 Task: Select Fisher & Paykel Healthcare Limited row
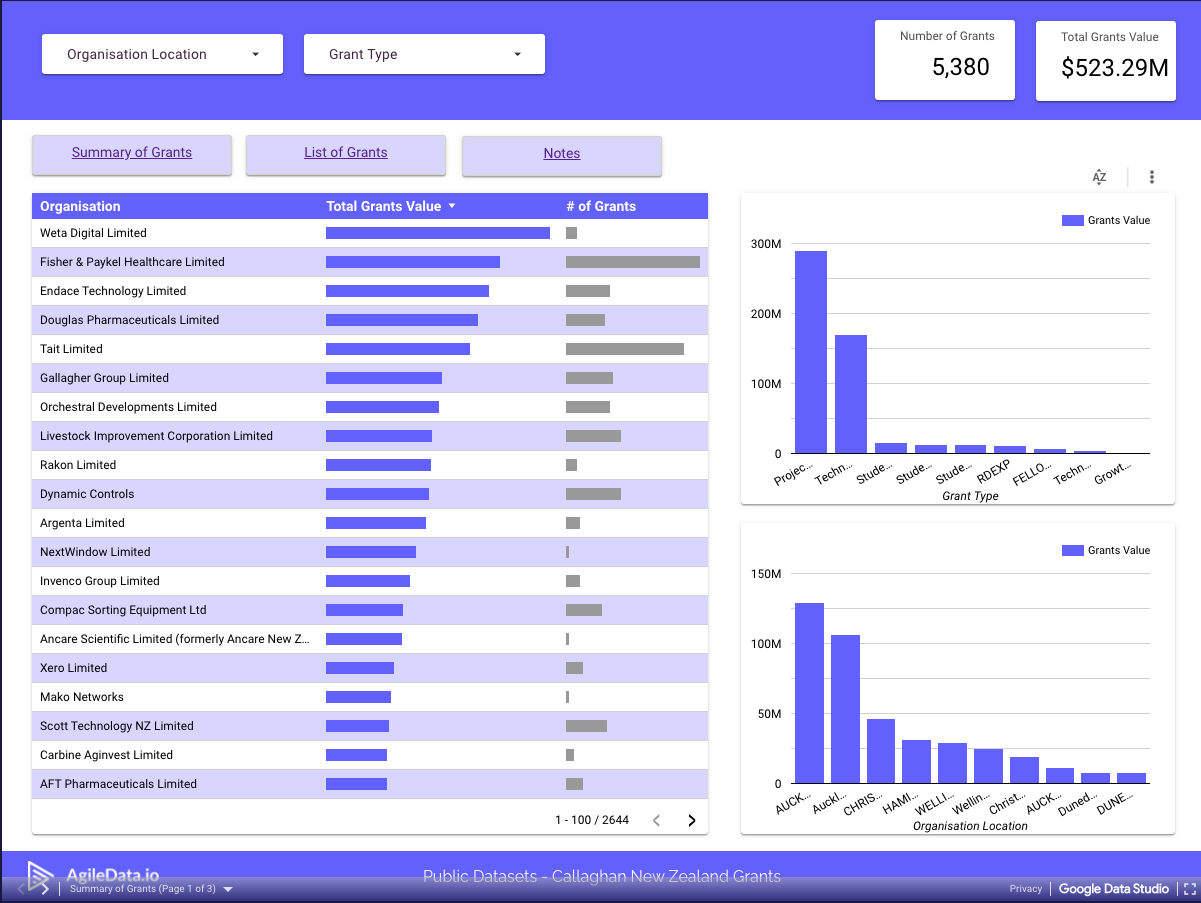370,262
